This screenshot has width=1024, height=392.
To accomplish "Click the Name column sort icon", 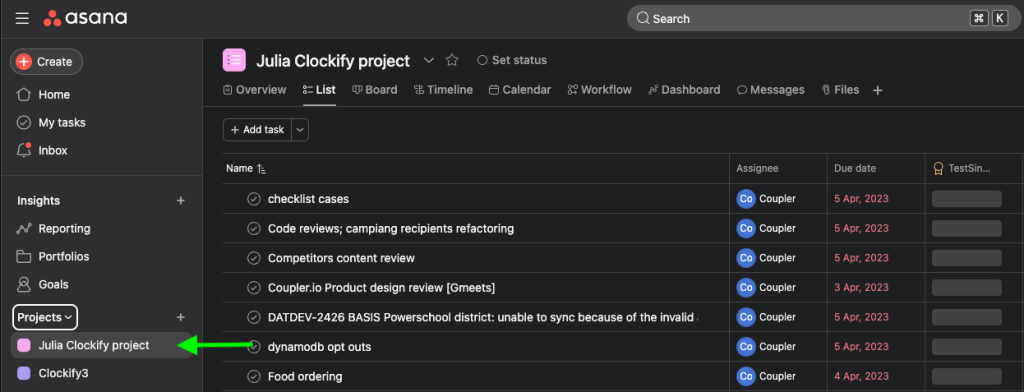I will coord(261,169).
